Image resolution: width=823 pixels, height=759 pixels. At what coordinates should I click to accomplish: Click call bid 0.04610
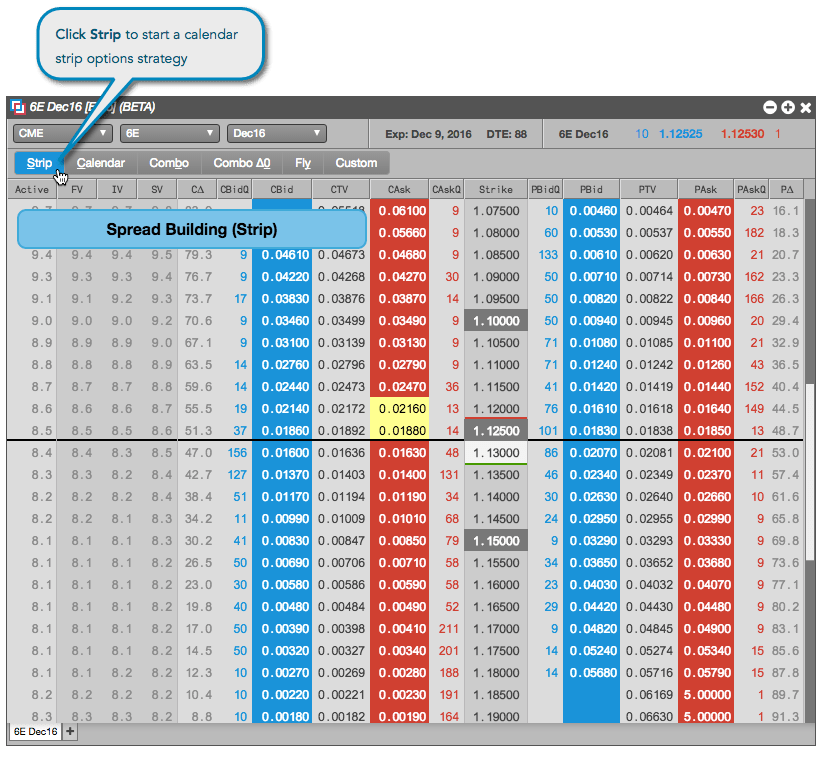(x=282, y=255)
